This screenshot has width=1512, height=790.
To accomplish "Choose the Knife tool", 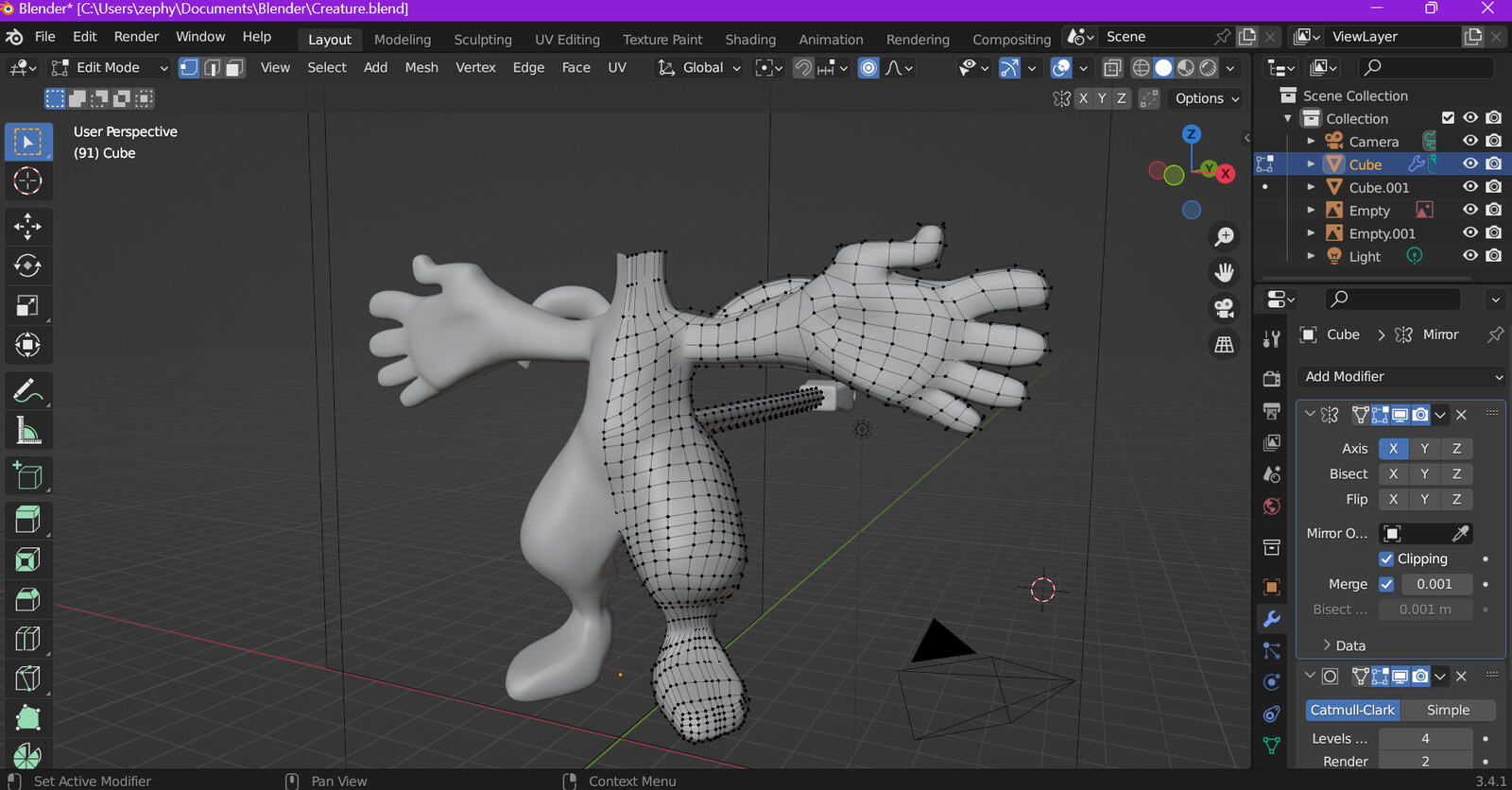I will point(28,678).
